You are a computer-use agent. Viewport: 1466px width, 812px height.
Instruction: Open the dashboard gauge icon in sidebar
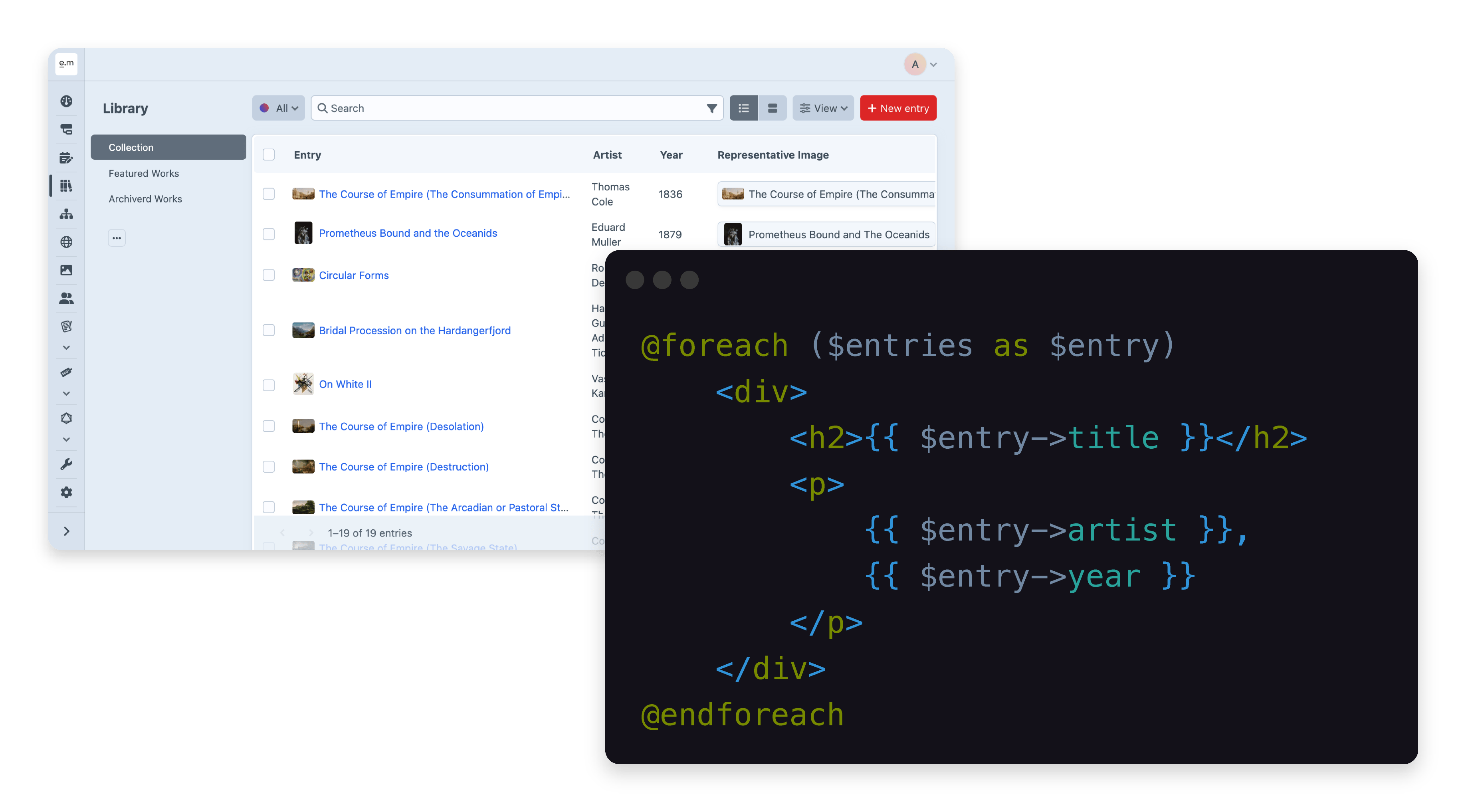click(66, 101)
